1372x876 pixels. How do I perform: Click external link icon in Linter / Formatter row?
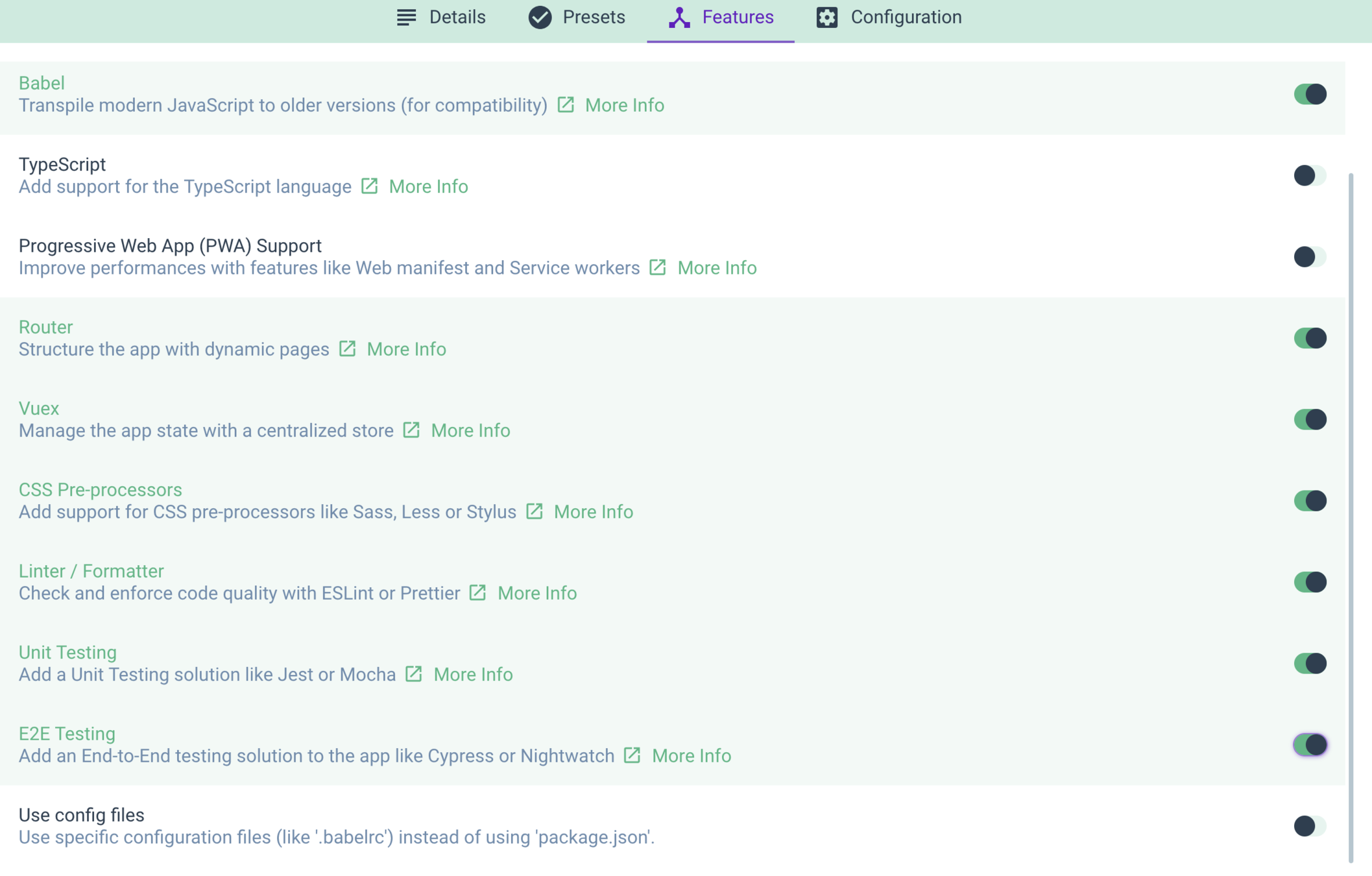click(477, 592)
